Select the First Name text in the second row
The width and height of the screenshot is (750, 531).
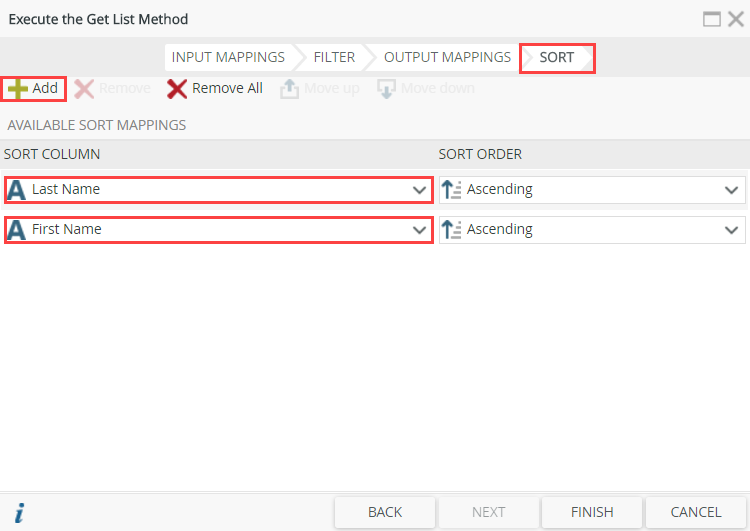point(66,230)
